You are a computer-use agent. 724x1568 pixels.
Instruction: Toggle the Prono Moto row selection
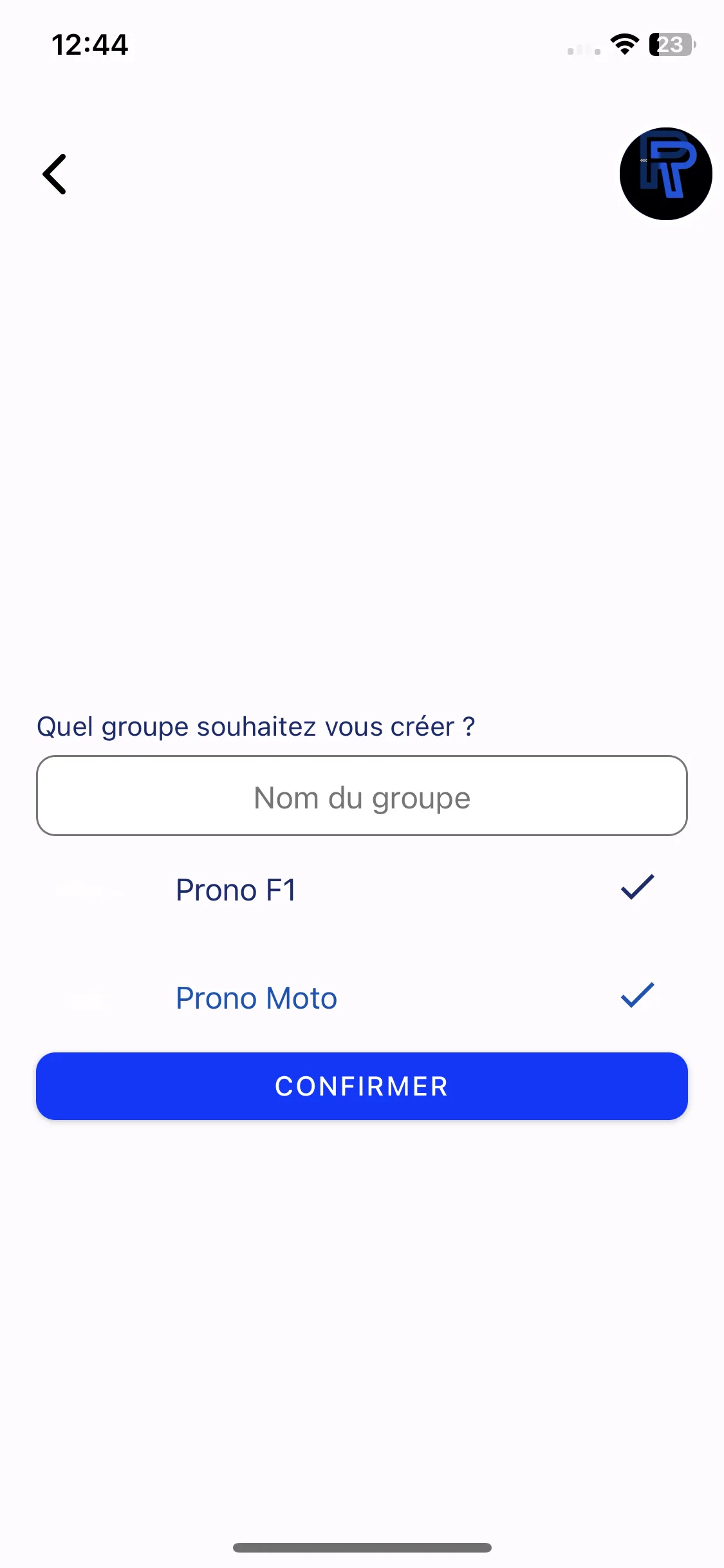[362, 998]
